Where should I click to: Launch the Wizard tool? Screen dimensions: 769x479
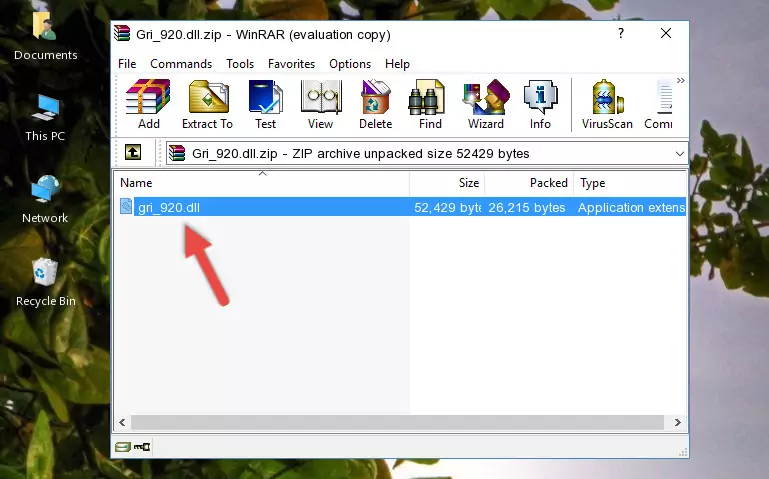click(486, 104)
